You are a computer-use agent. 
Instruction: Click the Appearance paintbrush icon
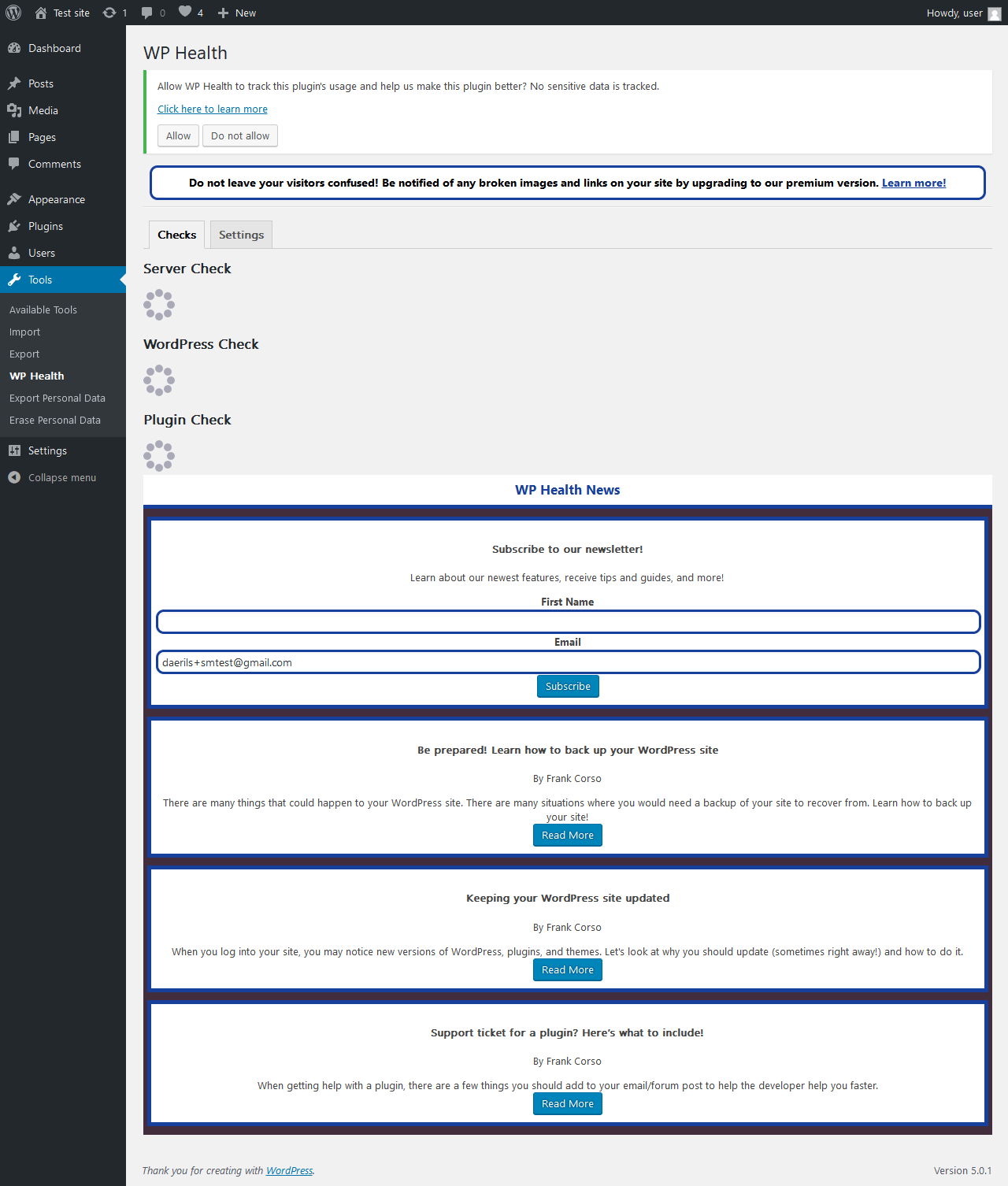click(x=14, y=199)
